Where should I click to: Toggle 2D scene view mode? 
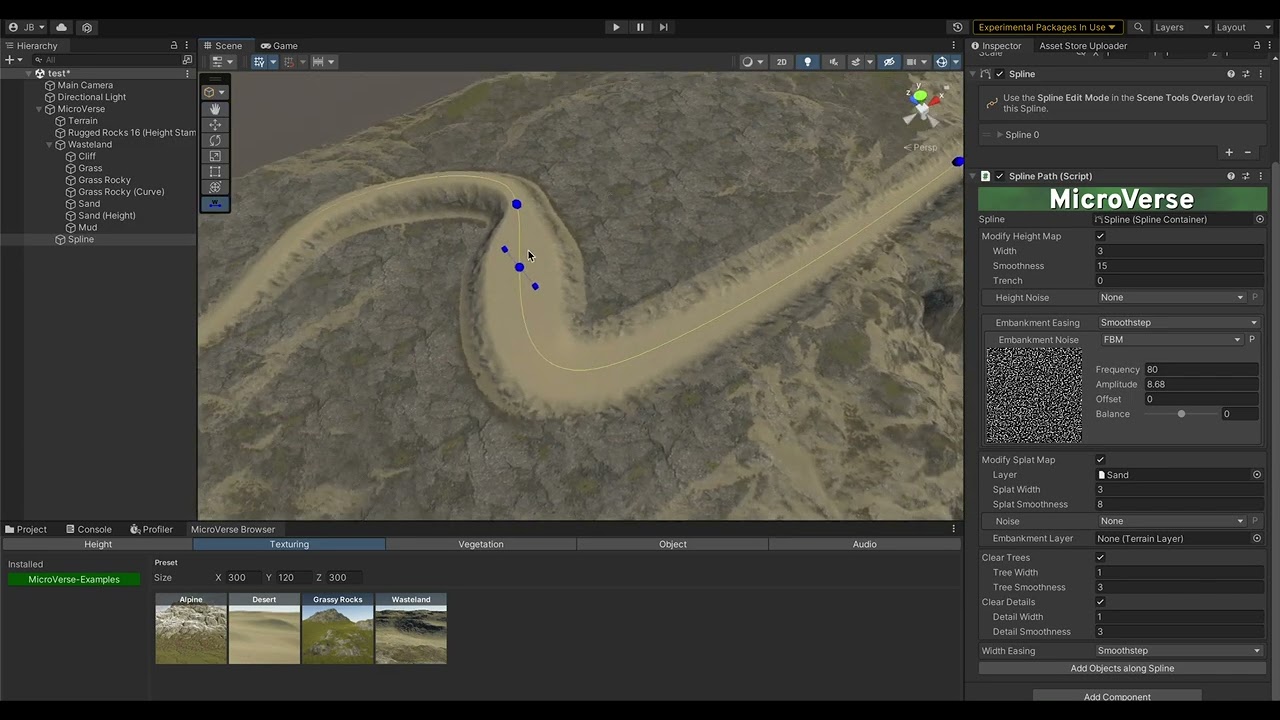pyautogui.click(x=782, y=62)
